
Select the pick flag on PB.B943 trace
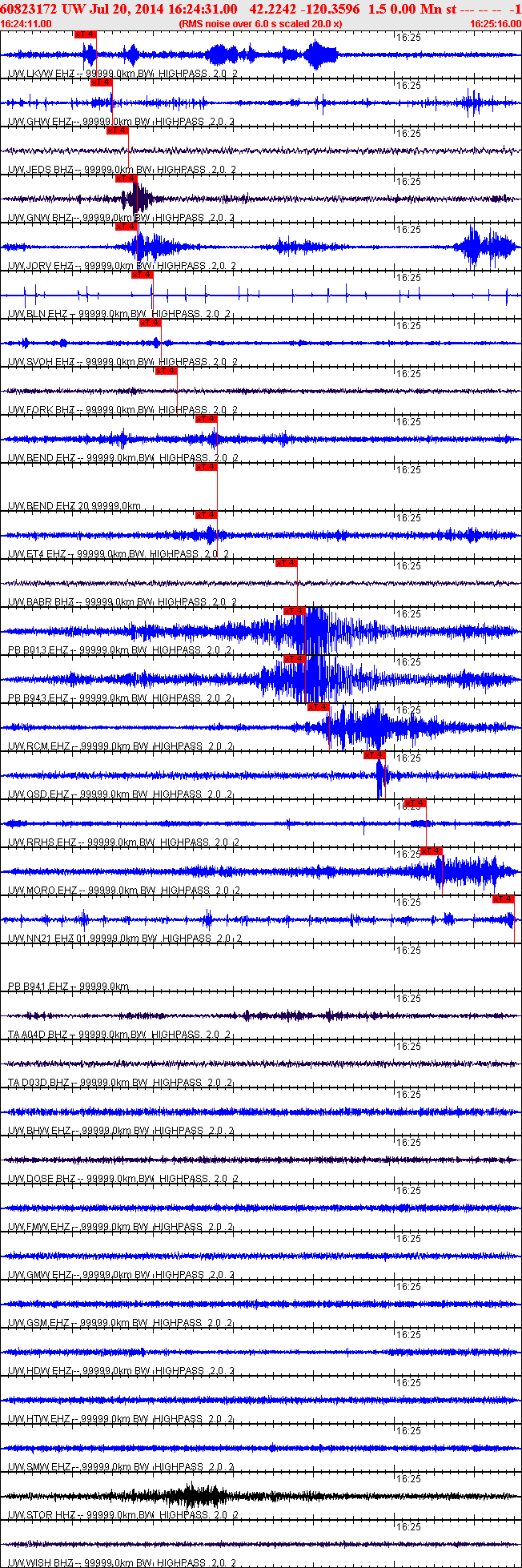click(294, 659)
